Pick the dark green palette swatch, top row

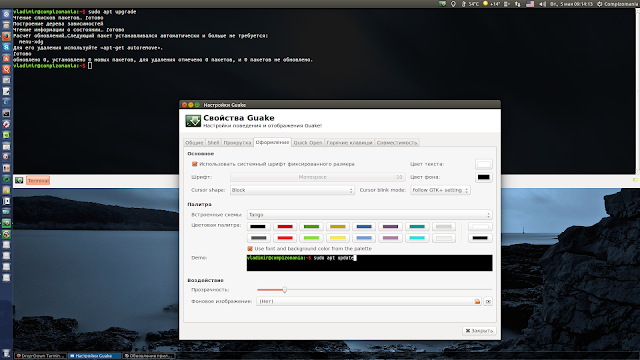point(311,227)
